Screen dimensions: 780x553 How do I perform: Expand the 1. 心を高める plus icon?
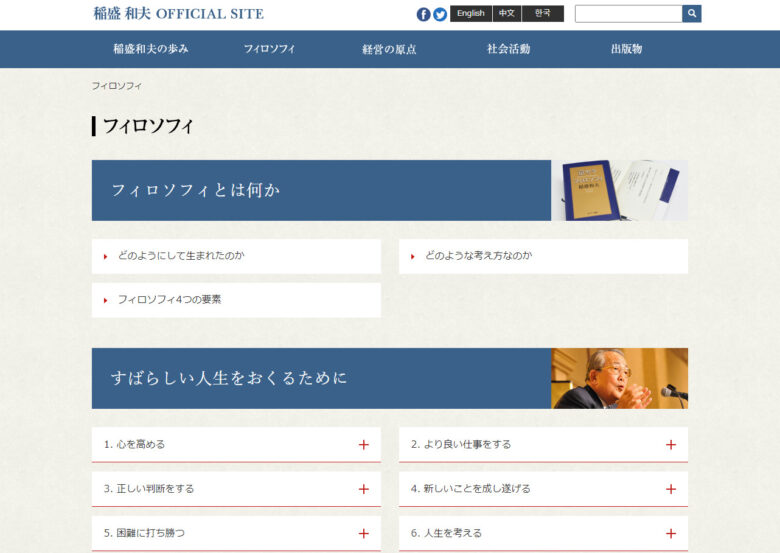[x=364, y=445]
